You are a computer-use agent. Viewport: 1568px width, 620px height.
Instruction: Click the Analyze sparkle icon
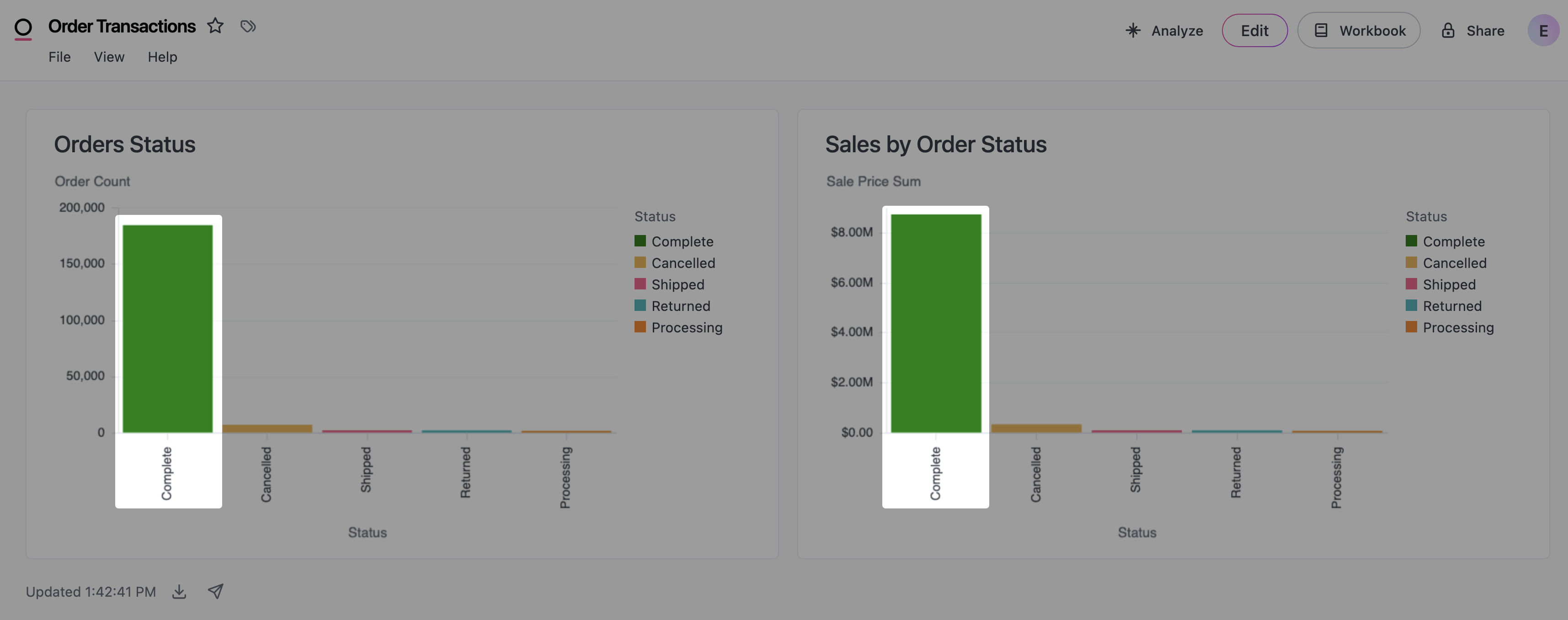[1133, 31]
